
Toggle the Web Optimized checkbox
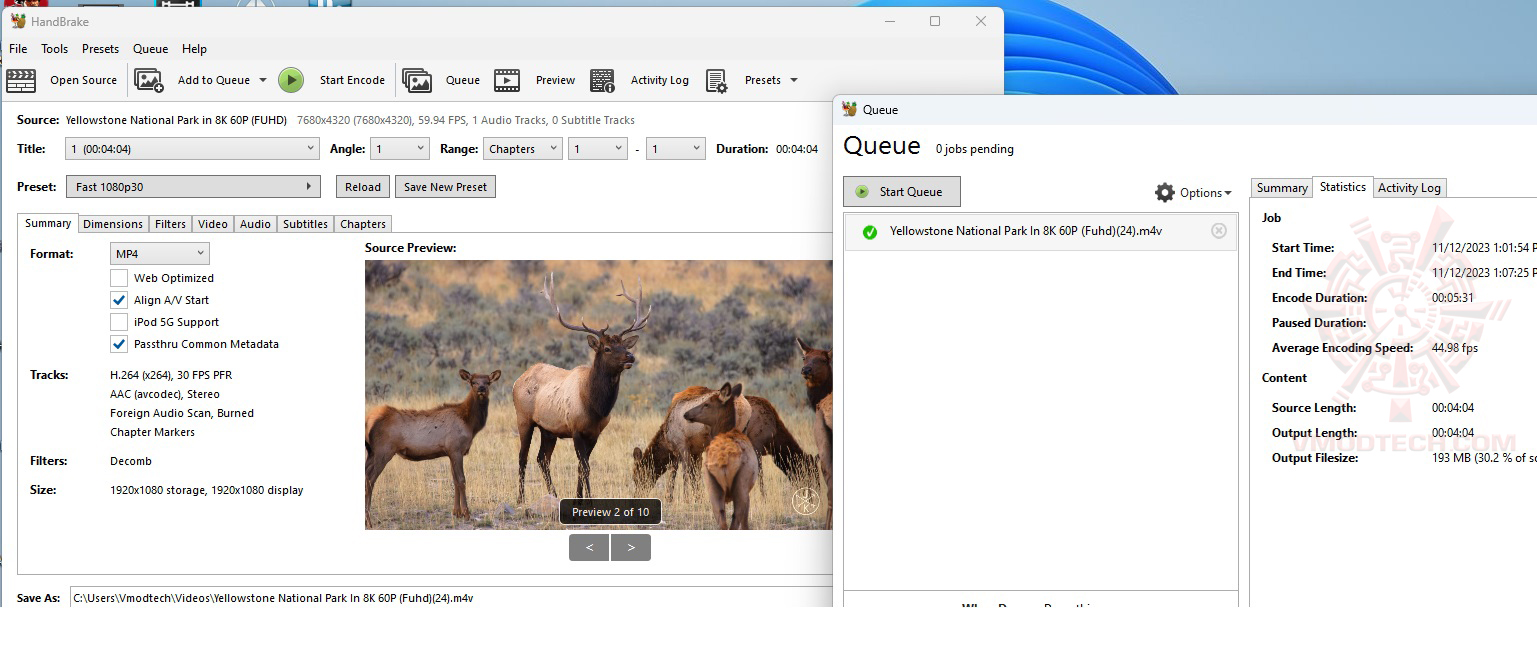coord(119,278)
